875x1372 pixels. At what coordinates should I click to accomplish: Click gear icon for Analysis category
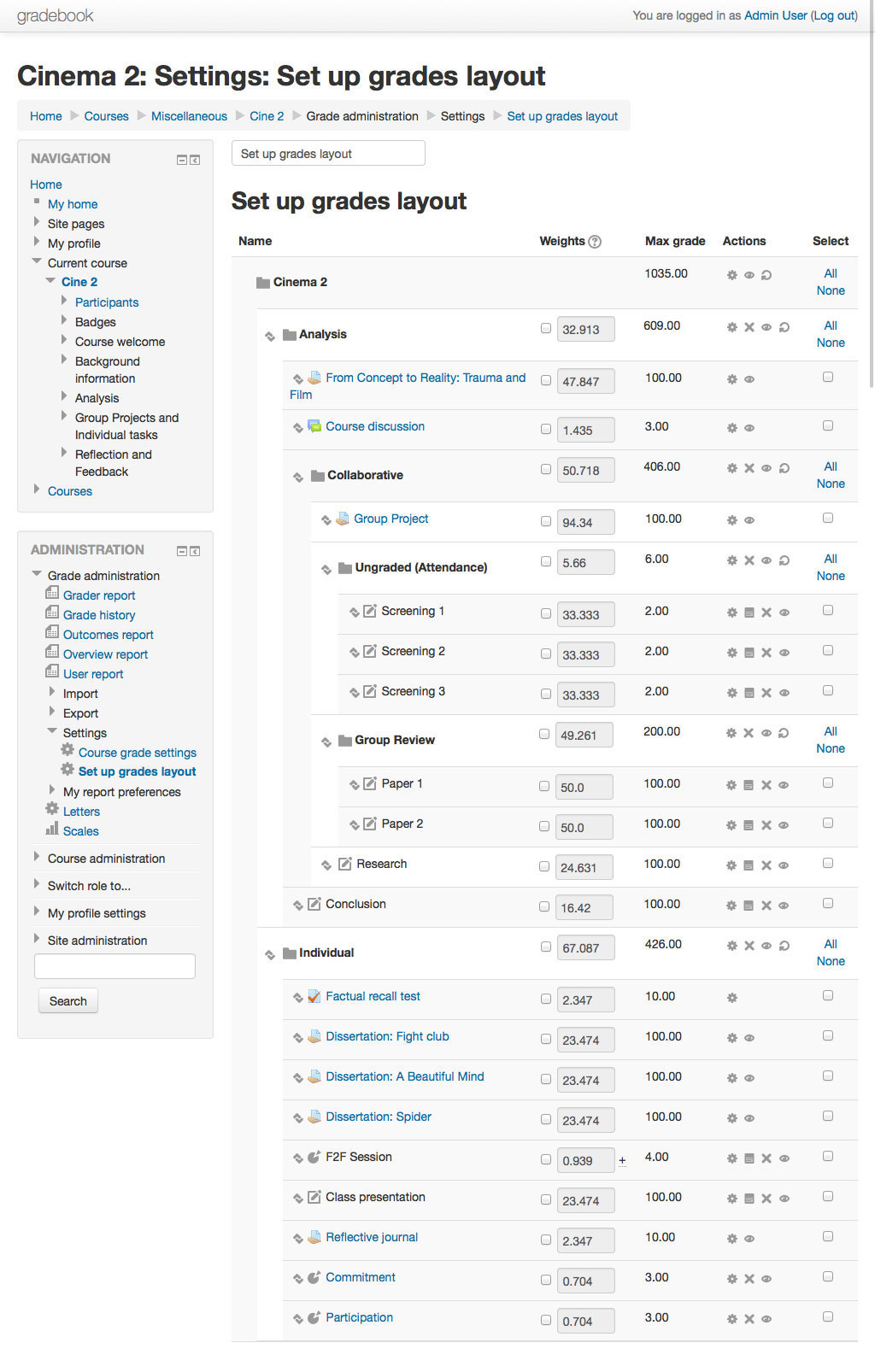(731, 327)
